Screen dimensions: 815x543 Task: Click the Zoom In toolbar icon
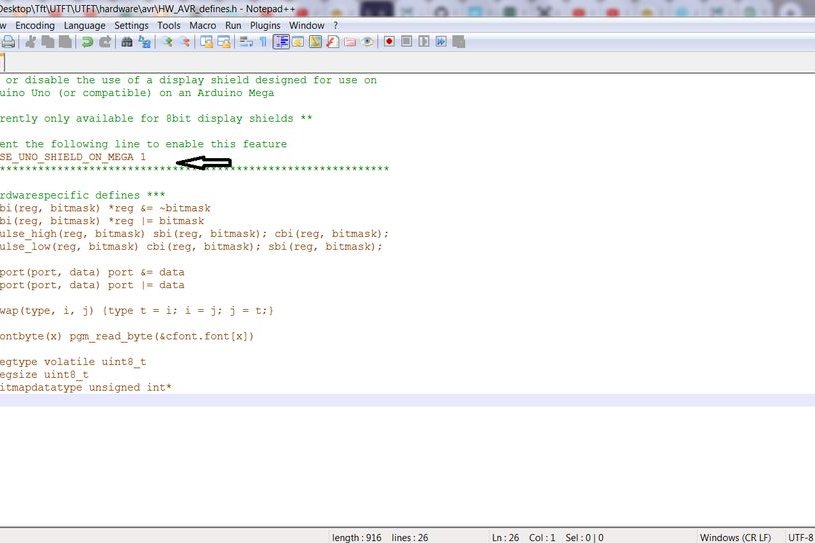coord(167,42)
